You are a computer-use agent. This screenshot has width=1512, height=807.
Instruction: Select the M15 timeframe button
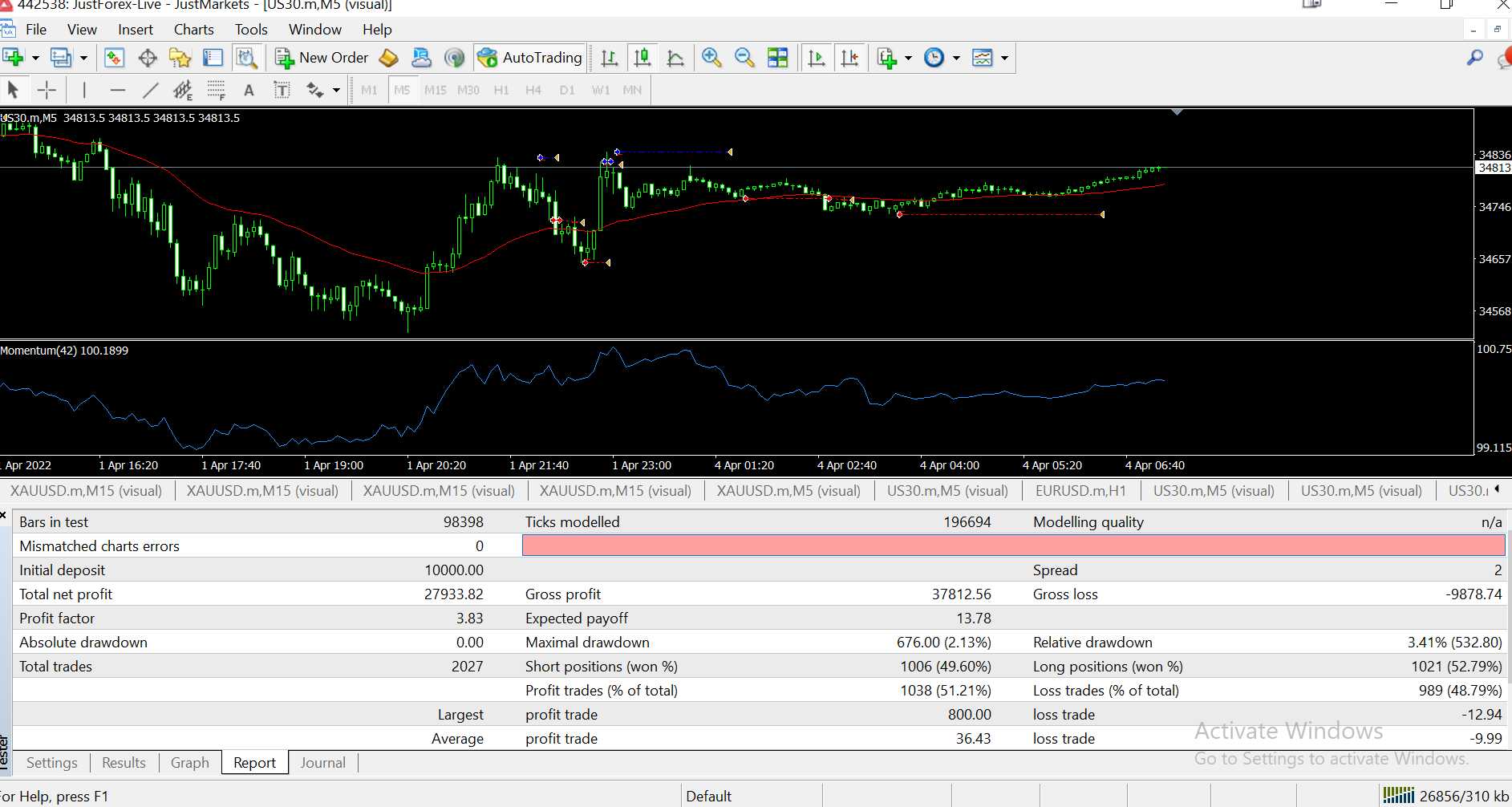(x=436, y=90)
